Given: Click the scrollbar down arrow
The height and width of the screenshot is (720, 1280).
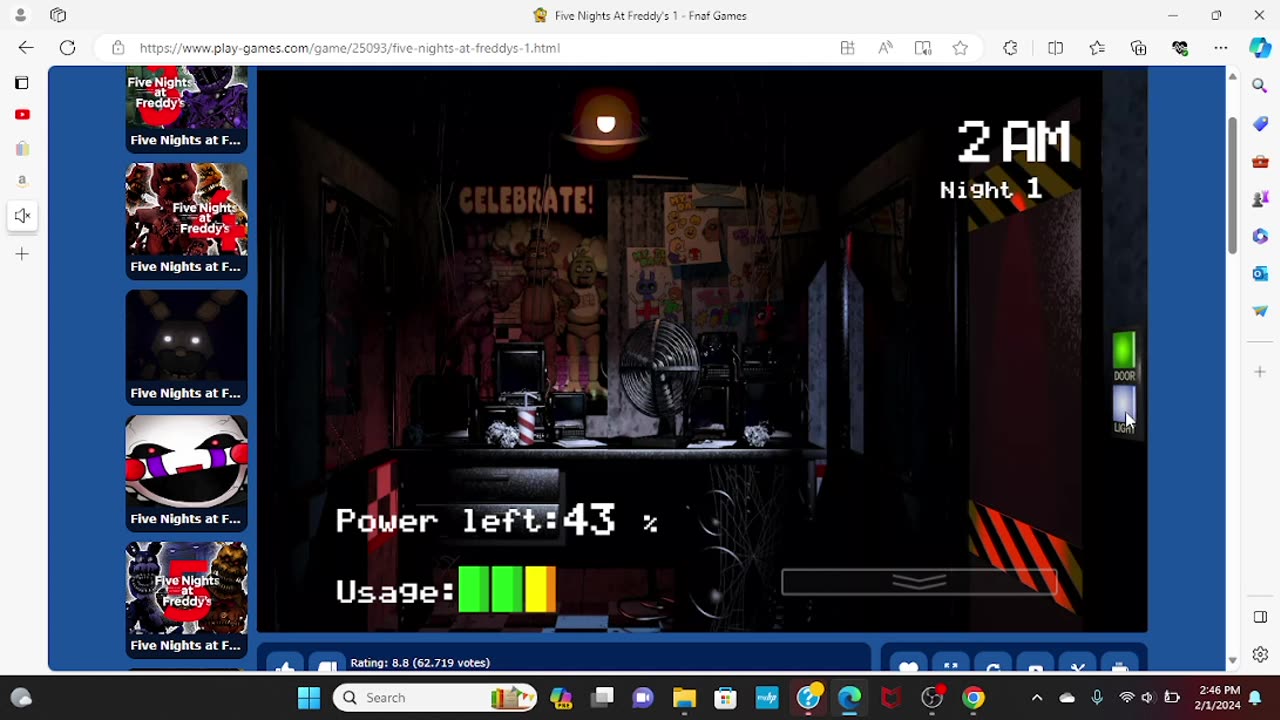Looking at the screenshot, I should tap(1232, 660).
